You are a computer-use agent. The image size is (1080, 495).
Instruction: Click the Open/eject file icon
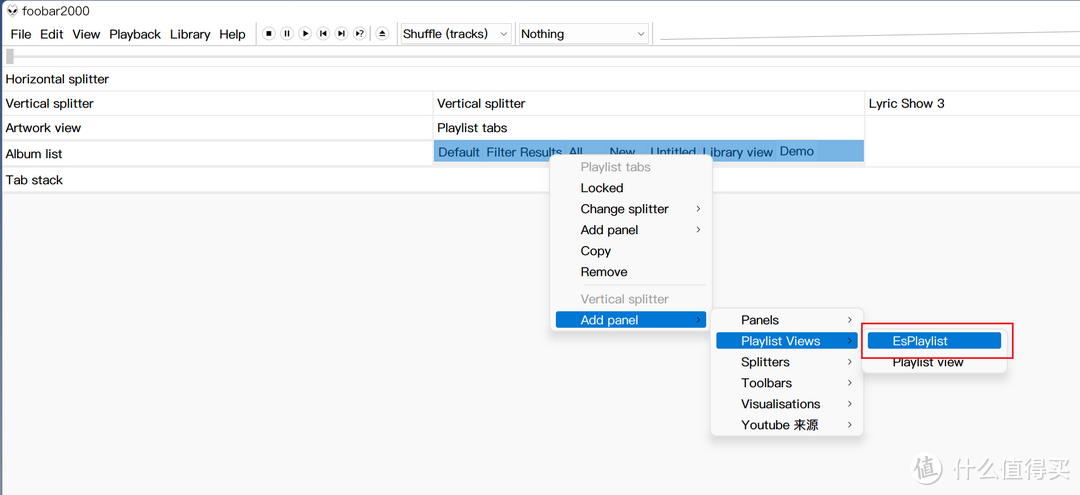coord(383,34)
